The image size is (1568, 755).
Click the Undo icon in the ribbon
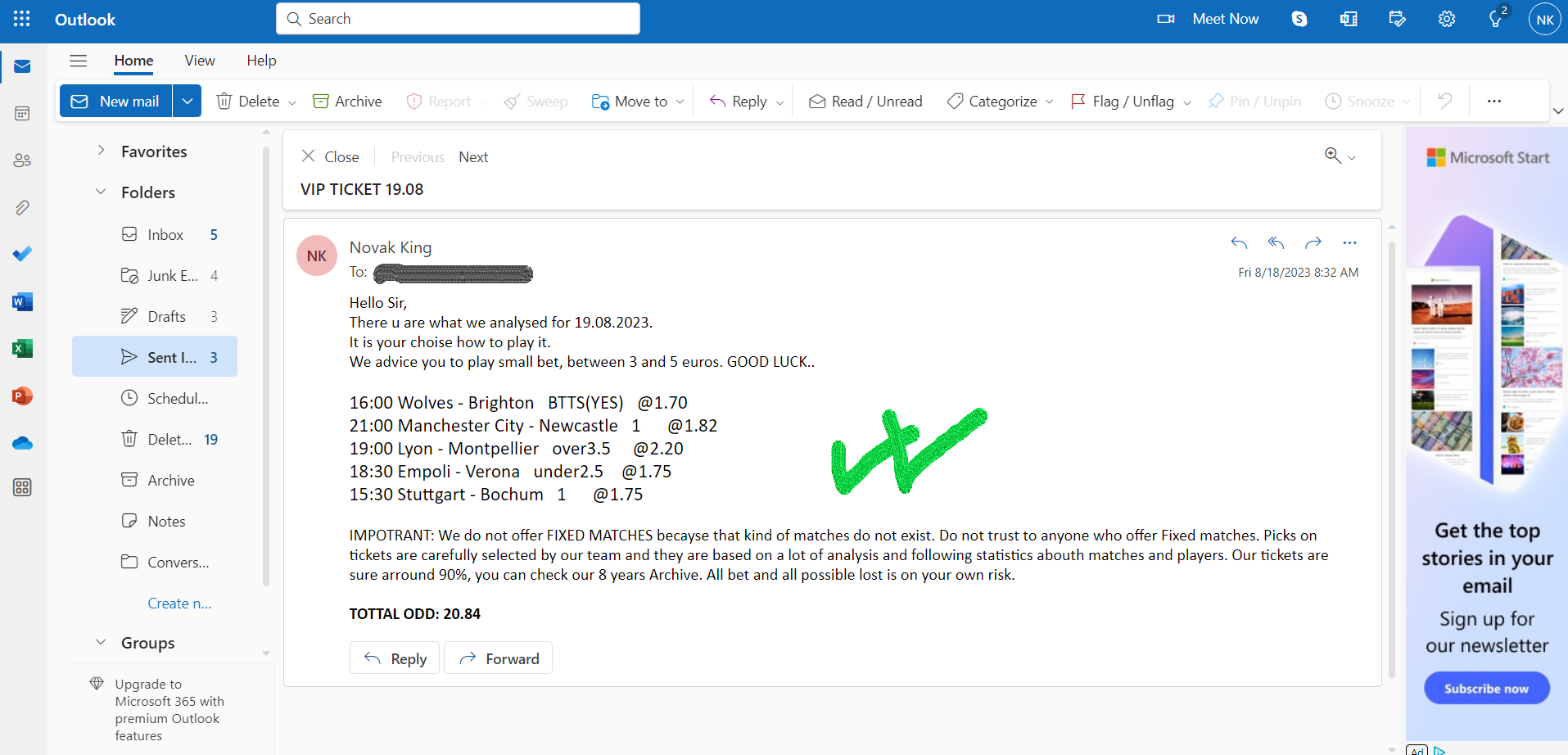pyautogui.click(x=1445, y=101)
